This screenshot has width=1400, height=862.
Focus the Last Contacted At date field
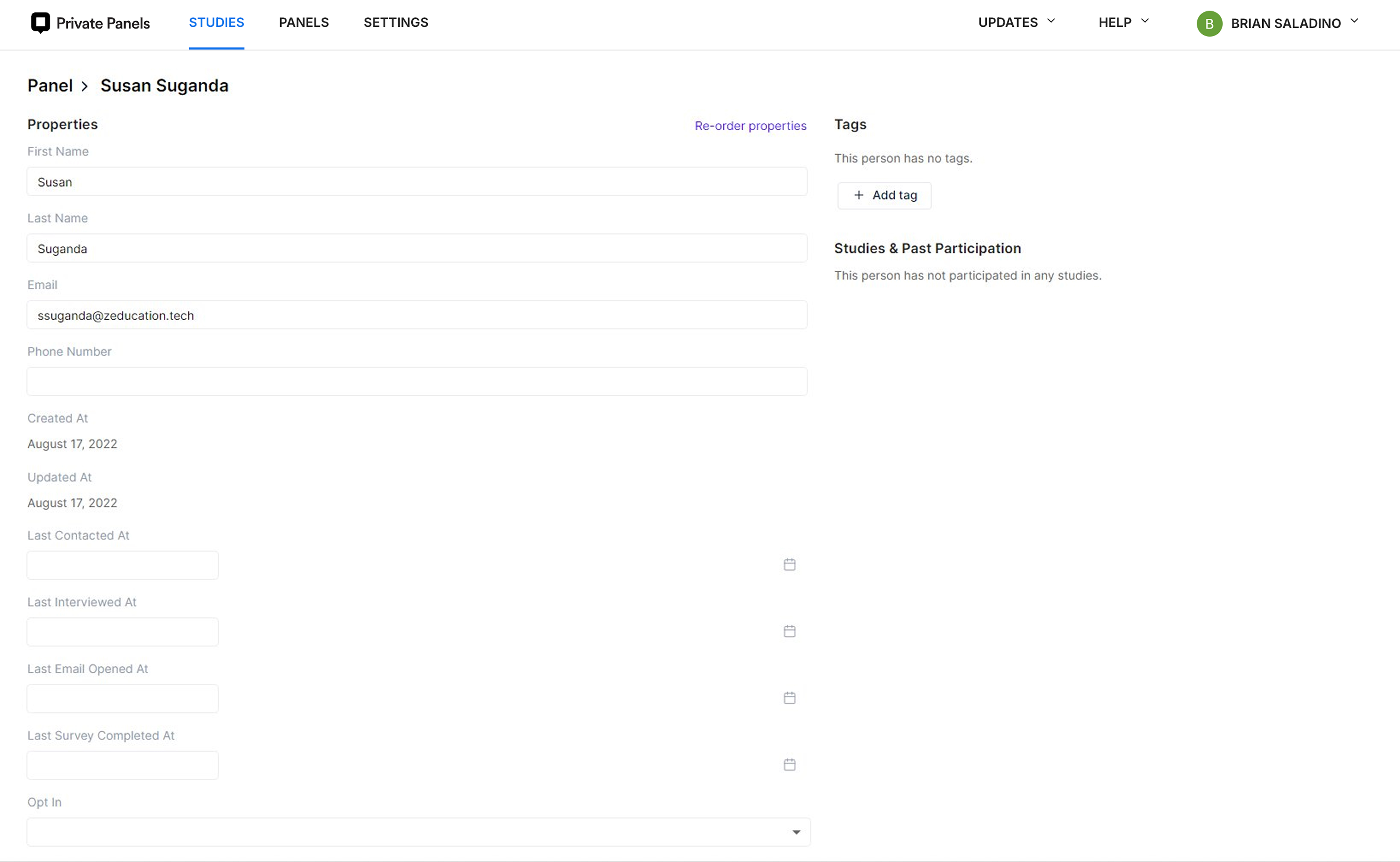122,565
